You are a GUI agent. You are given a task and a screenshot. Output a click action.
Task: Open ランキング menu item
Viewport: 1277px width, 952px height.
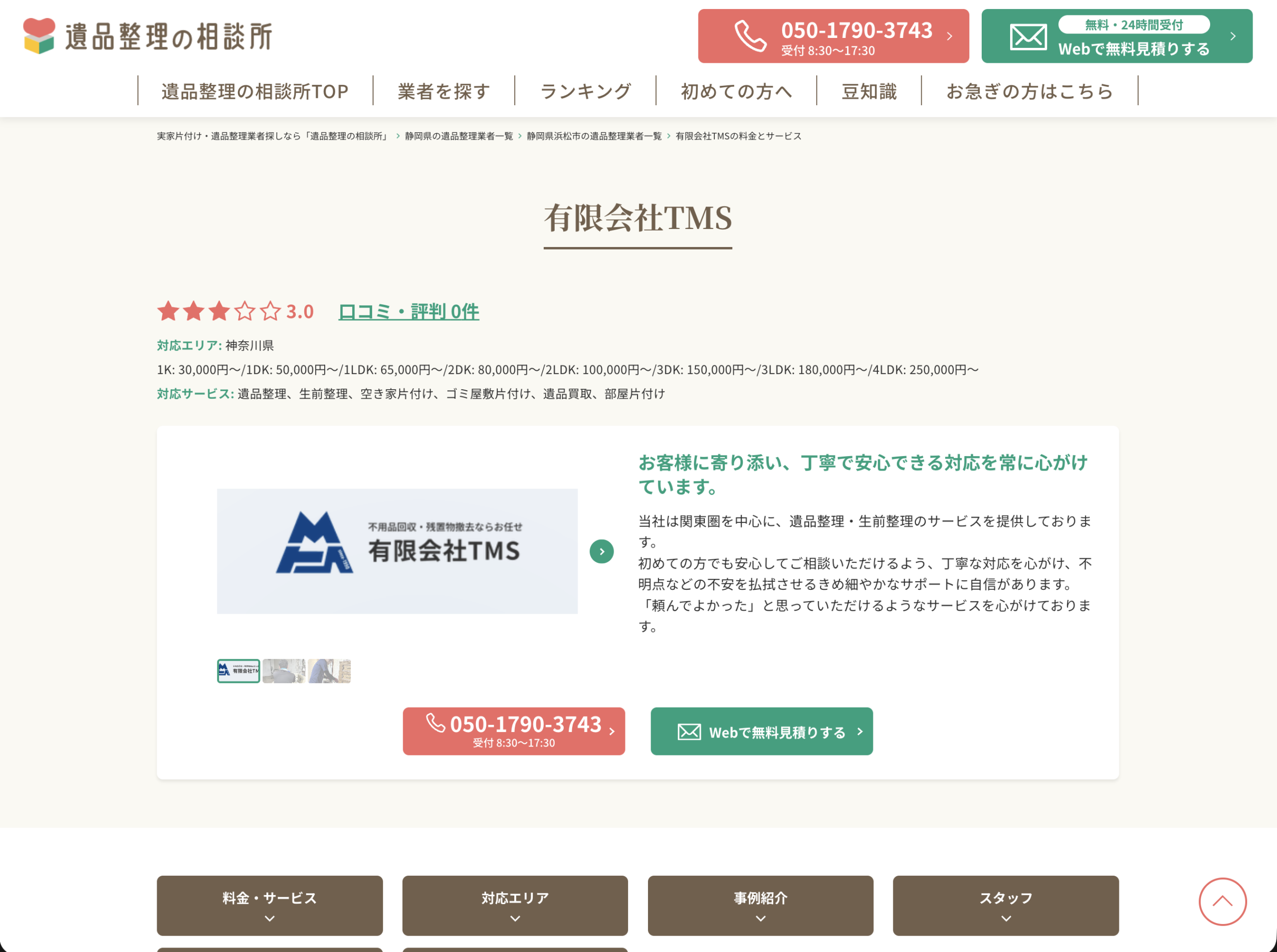coord(585,91)
